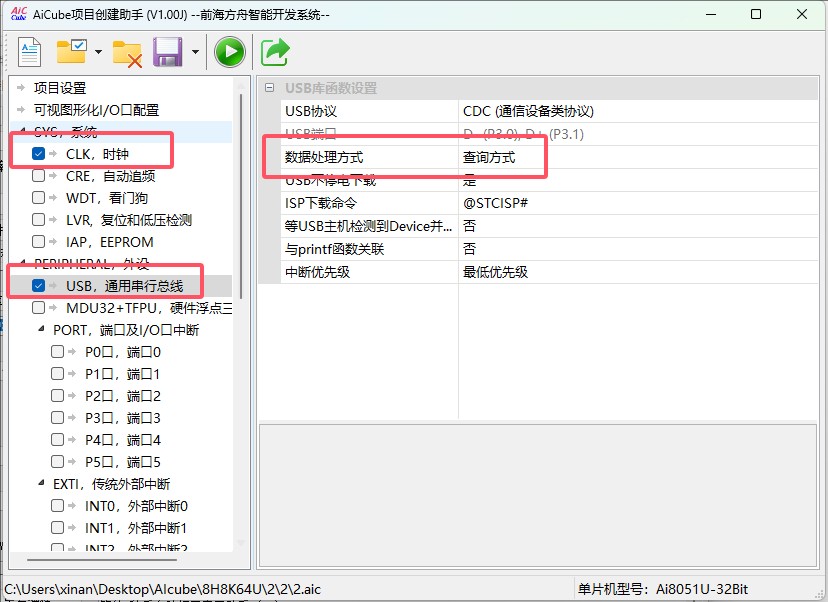
Task: Click the AiCube app logo in title bar
Action: point(18,14)
